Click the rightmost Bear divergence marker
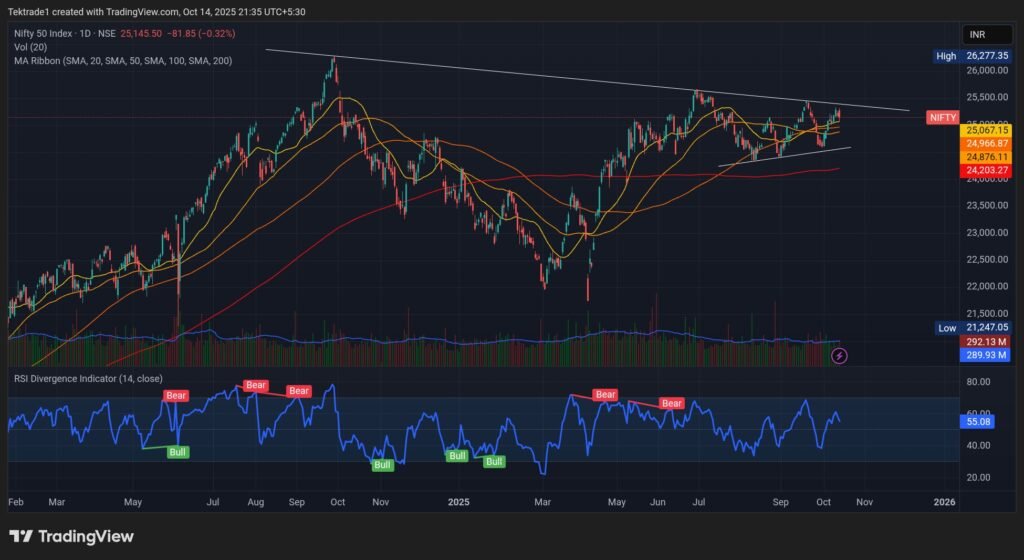 [x=671, y=404]
